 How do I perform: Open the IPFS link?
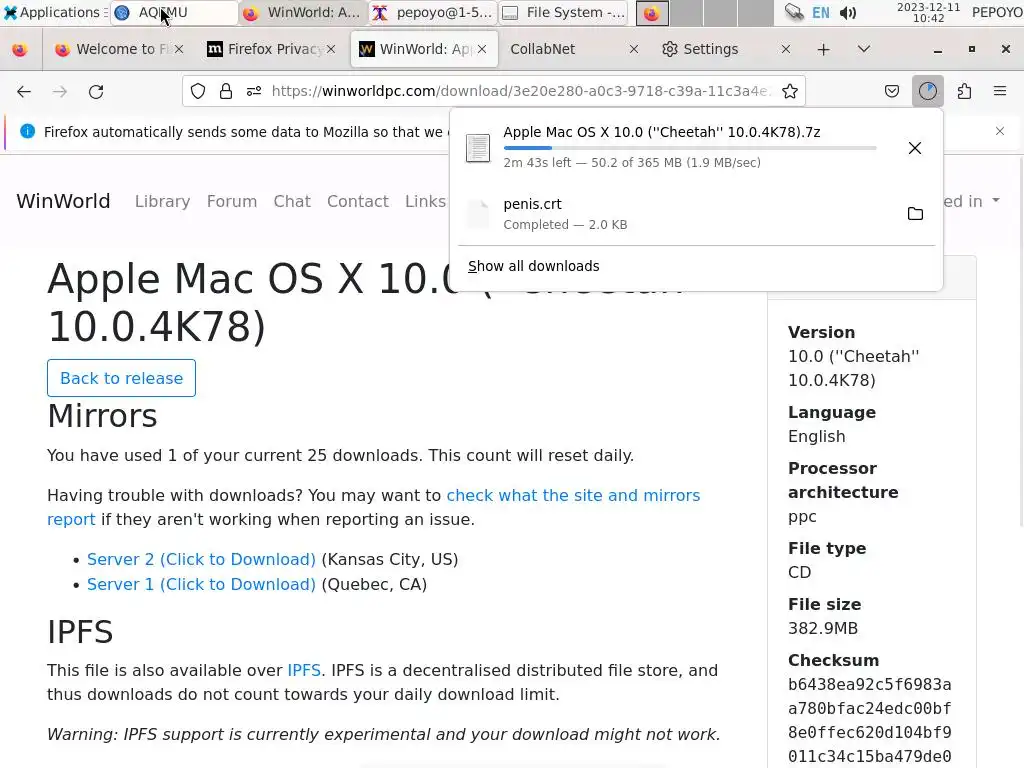304,671
